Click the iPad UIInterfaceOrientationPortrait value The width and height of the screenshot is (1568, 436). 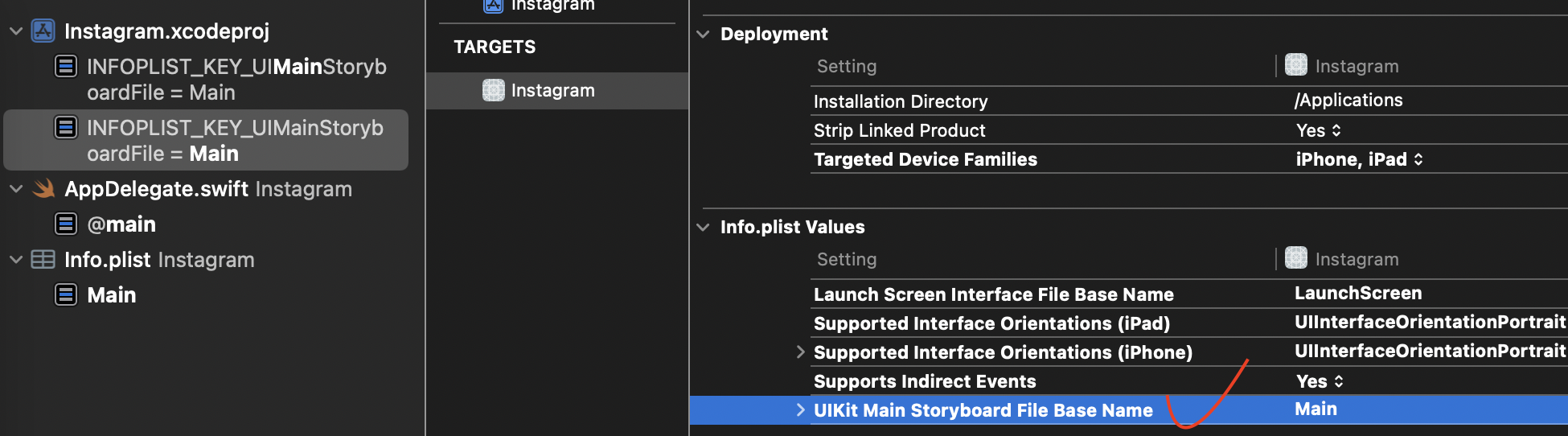1430,322
